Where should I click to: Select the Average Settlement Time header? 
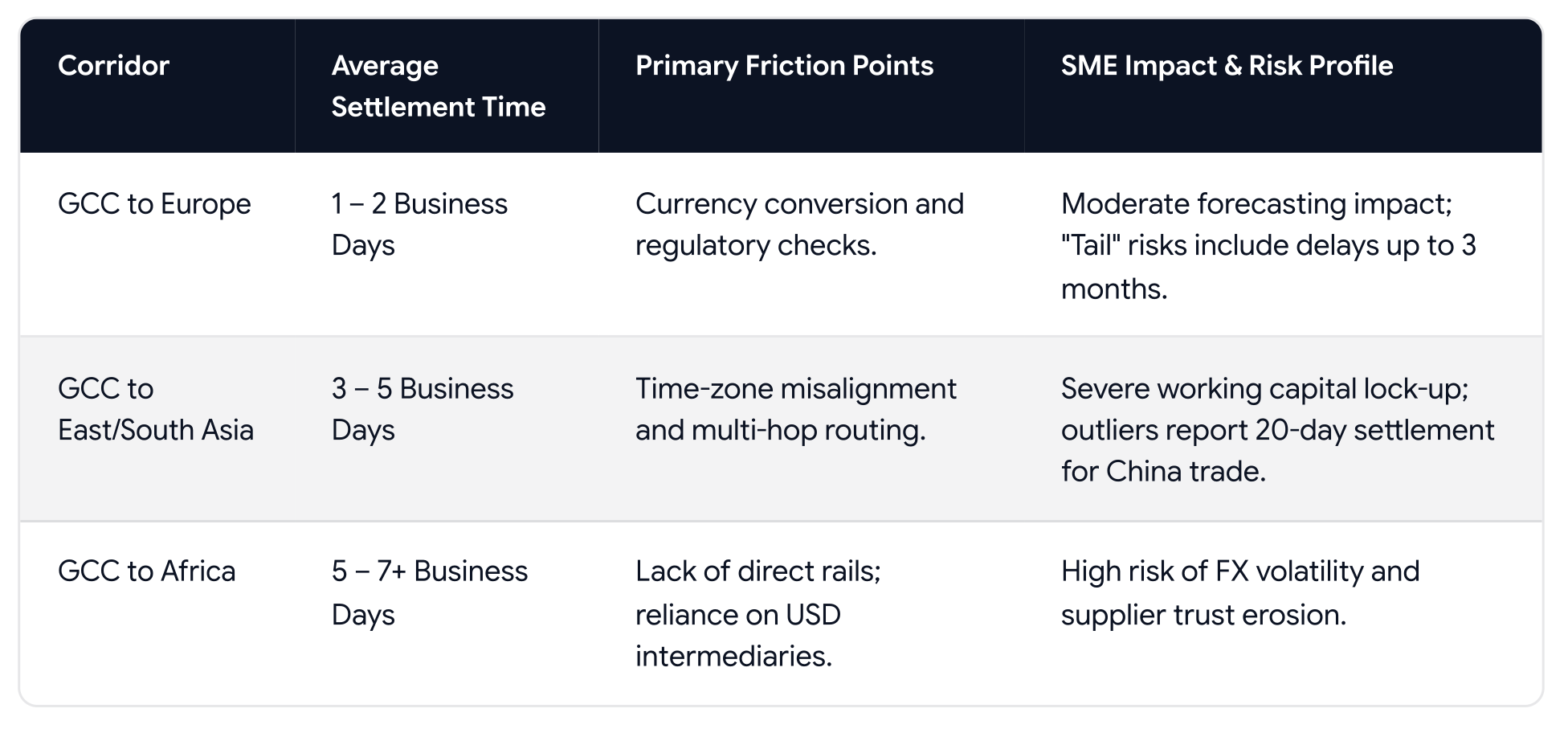pos(439,86)
